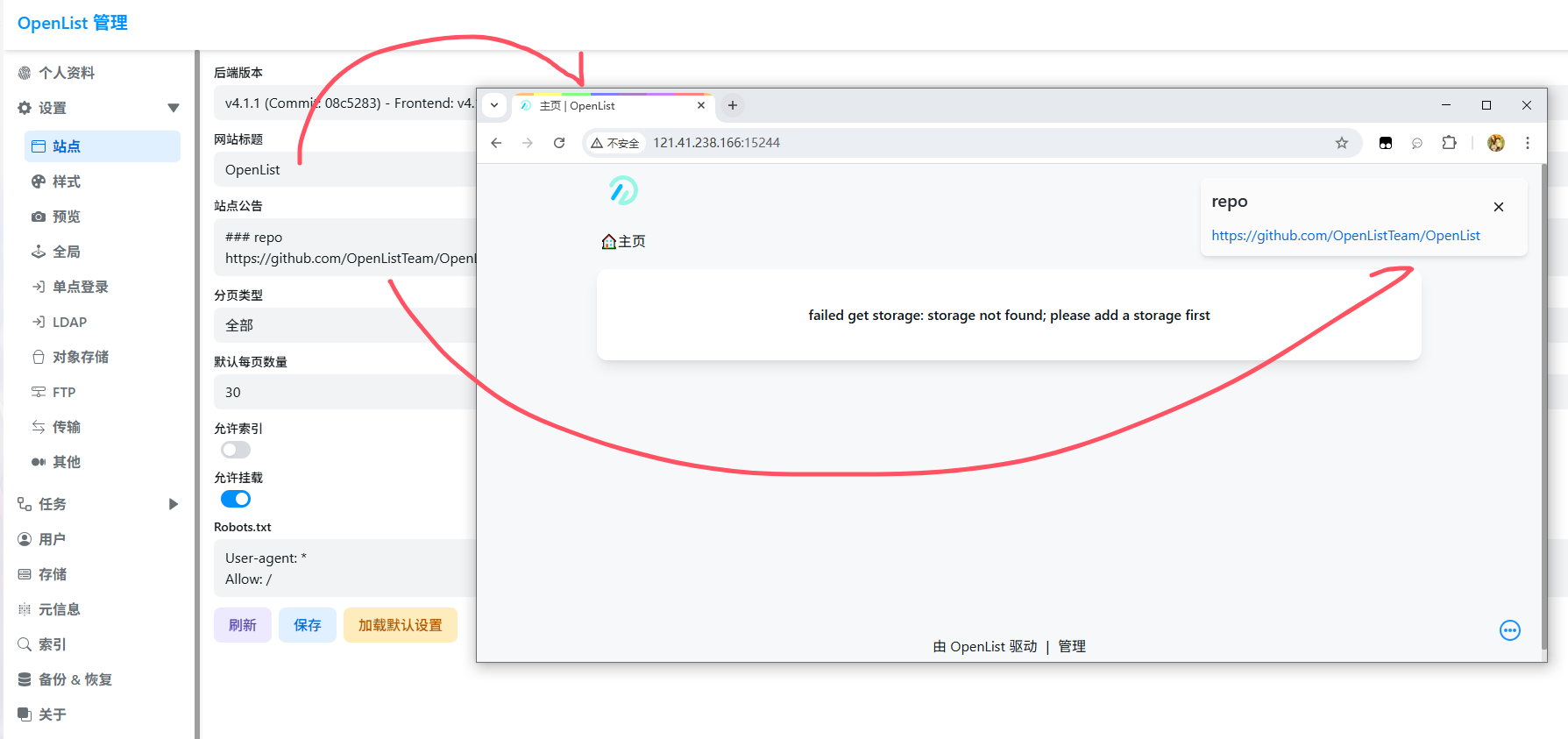Open the browser extensions puzzle icon
1568x739 pixels.
(x=1449, y=143)
